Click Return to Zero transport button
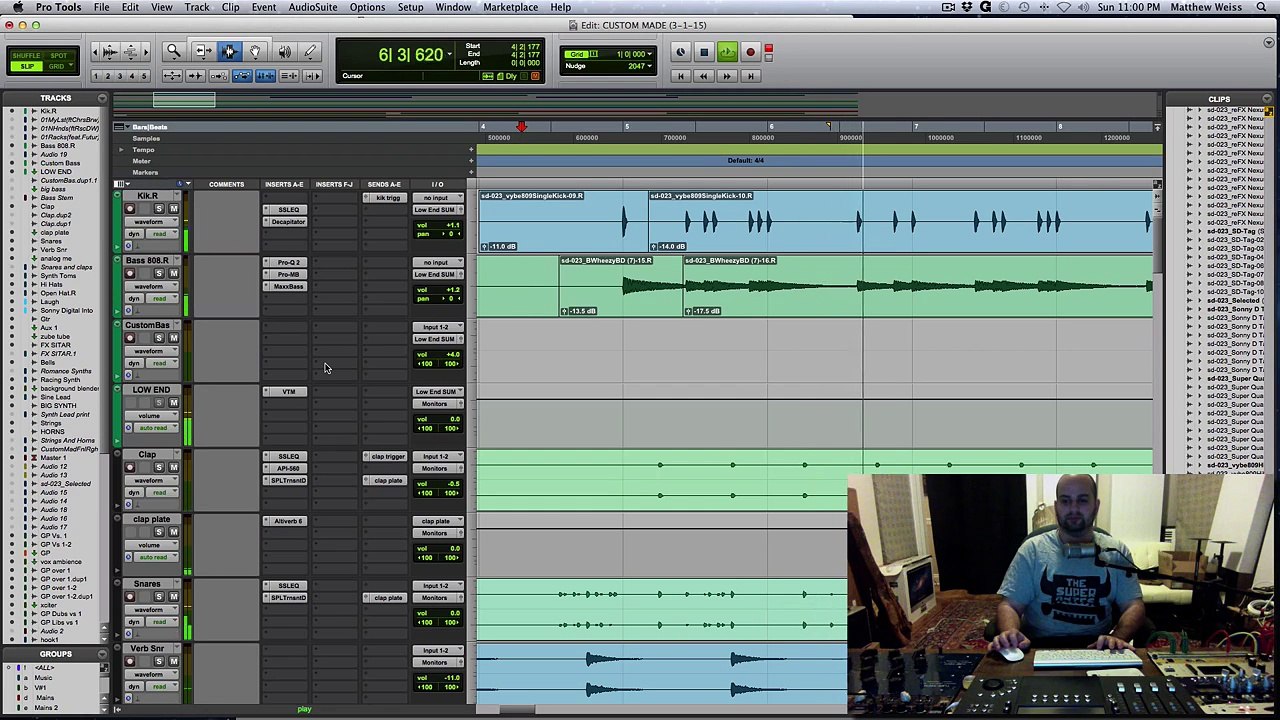Screen dimensions: 1280x720 [x=681, y=76]
